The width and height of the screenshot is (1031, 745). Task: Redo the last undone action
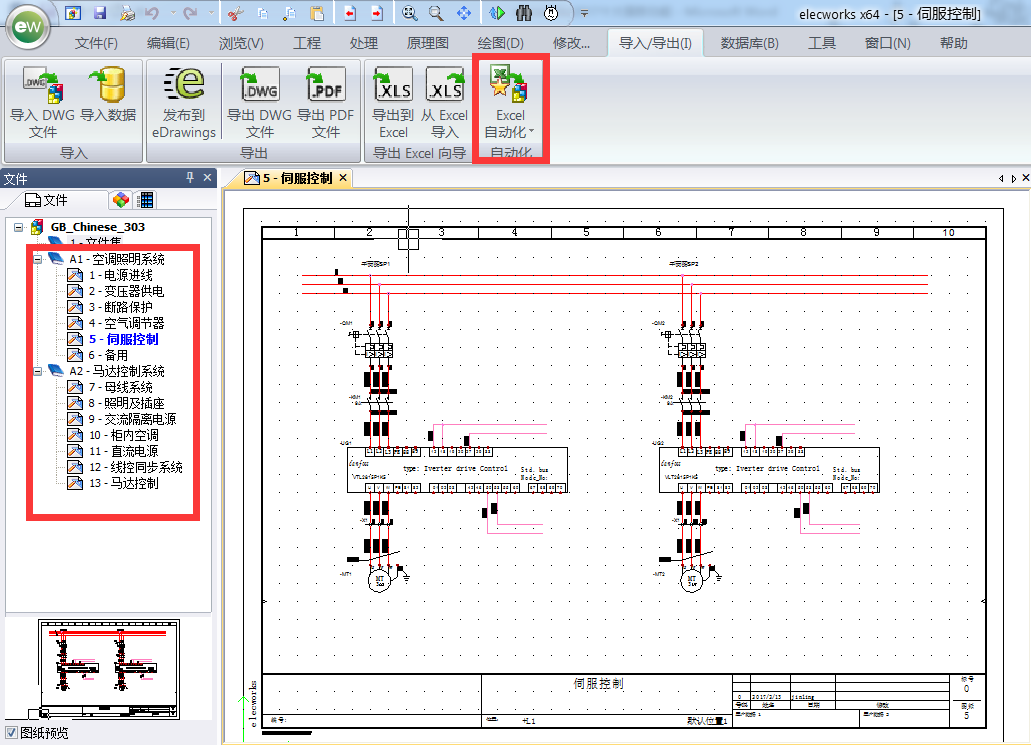pos(191,12)
